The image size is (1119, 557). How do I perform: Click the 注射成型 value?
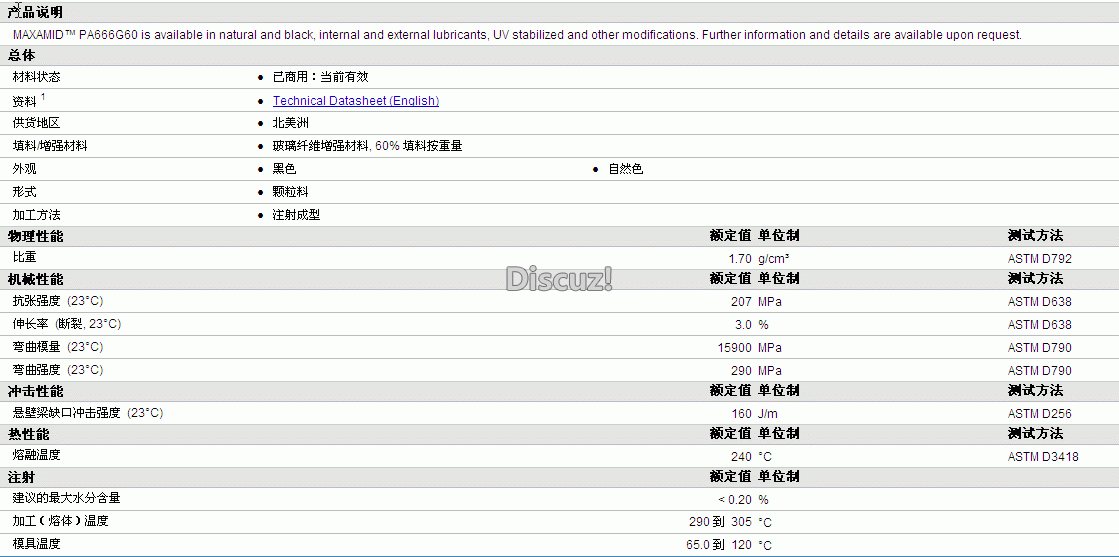tap(296, 215)
